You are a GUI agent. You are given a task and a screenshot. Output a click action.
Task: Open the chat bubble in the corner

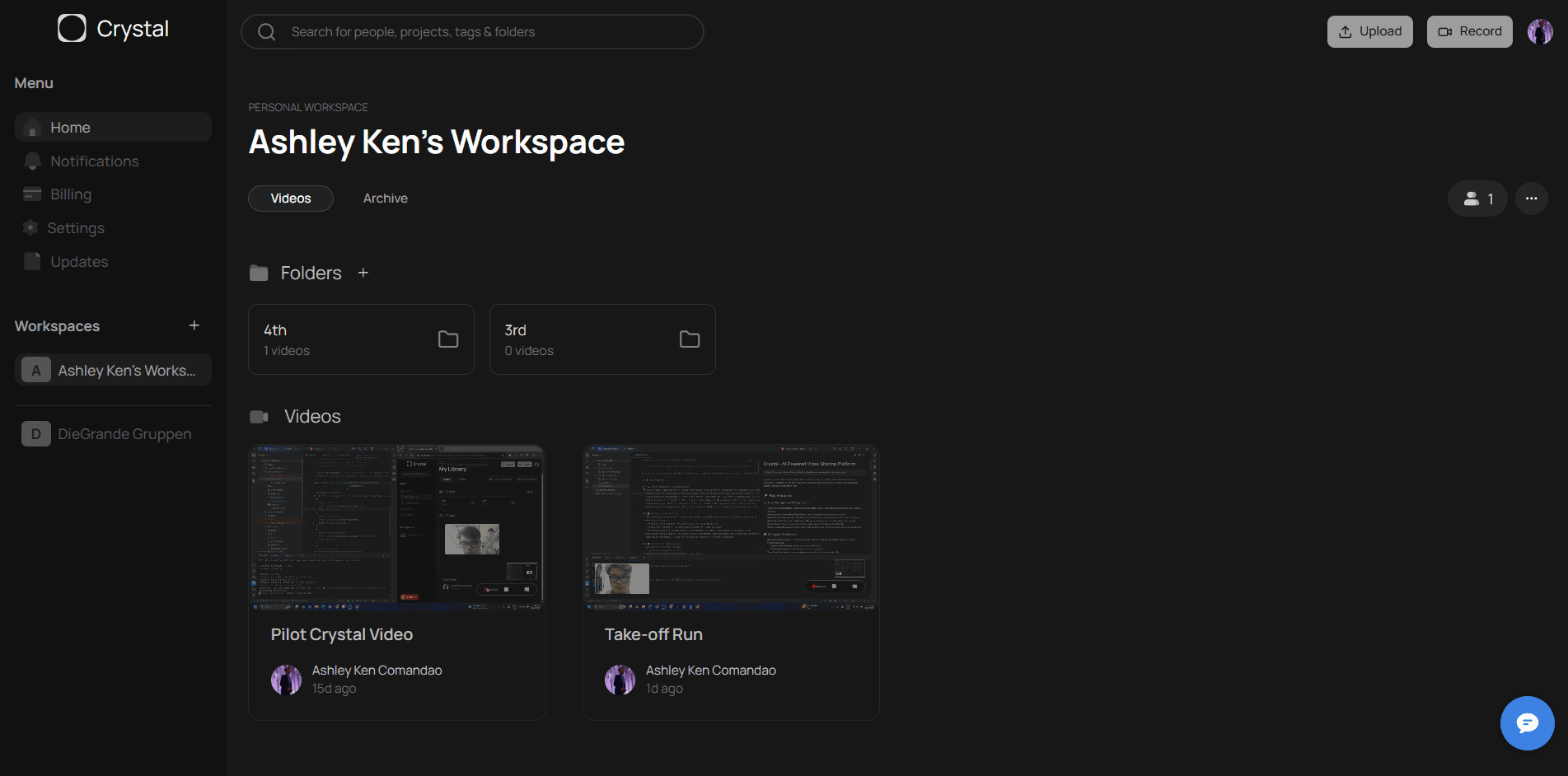(x=1528, y=723)
